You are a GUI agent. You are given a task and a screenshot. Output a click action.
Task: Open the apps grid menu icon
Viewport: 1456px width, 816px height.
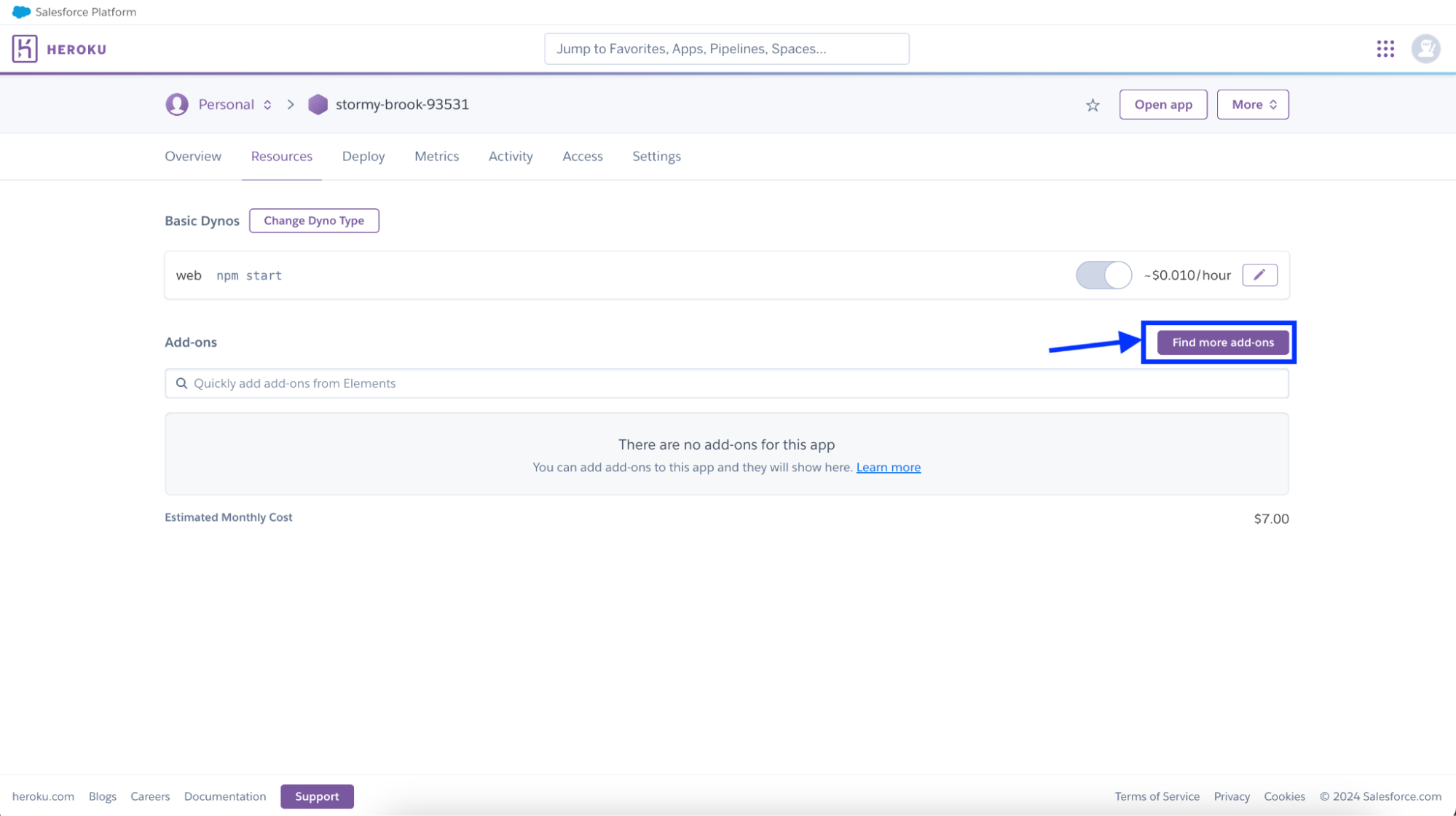point(1385,49)
